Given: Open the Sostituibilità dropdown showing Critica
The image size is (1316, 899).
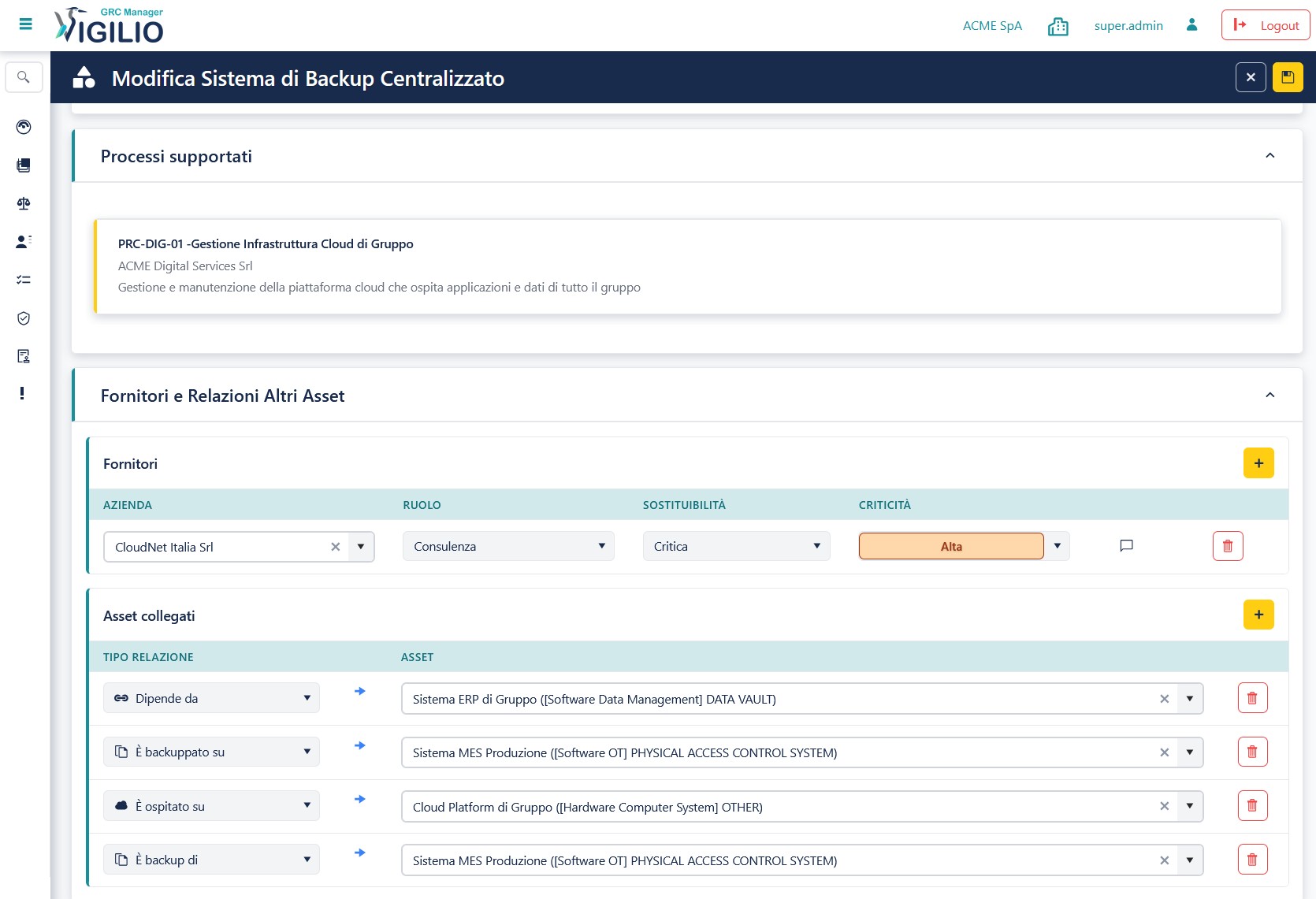Looking at the screenshot, I should (736, 546).
